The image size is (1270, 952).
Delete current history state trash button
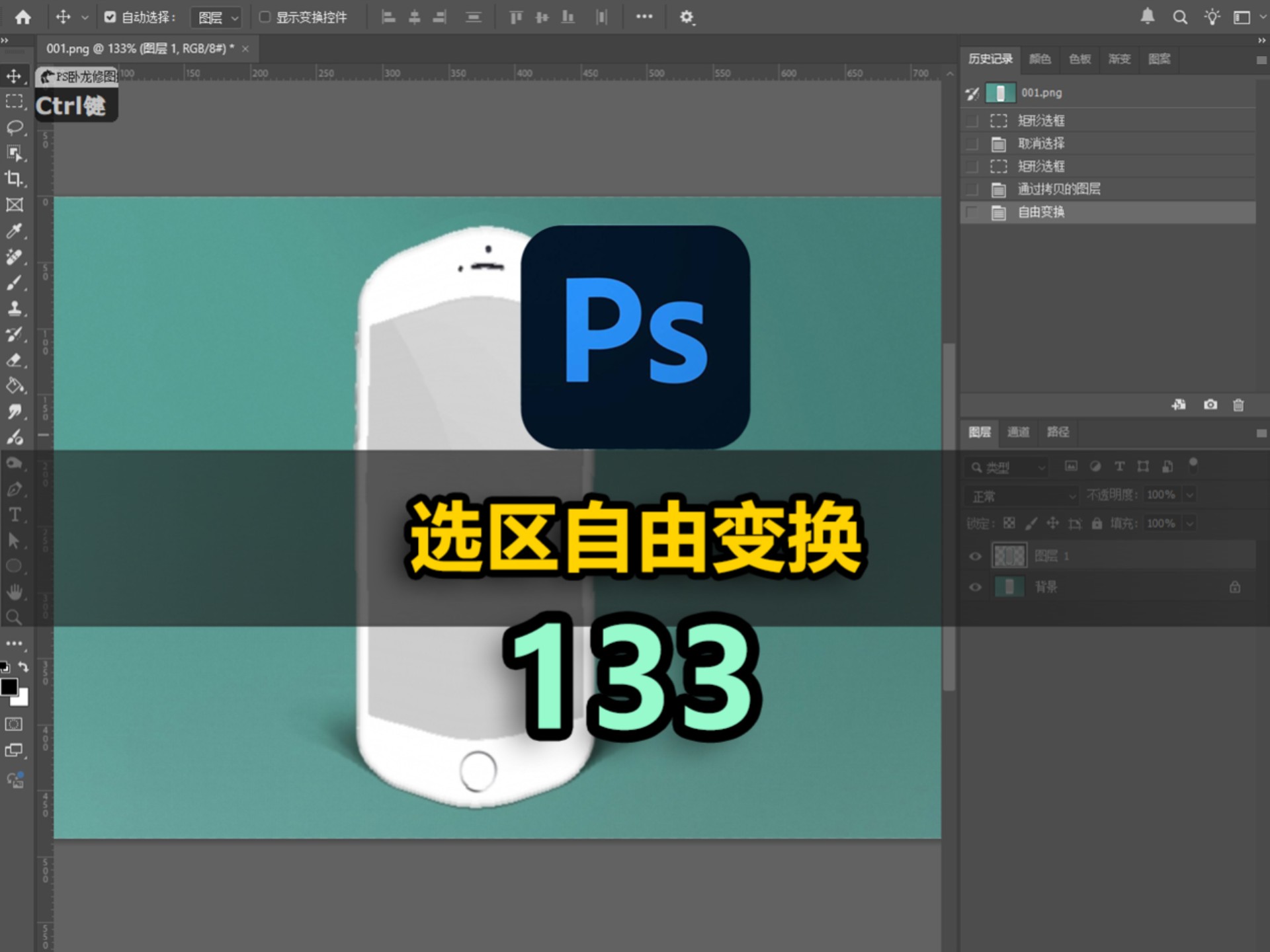pyautogui.click(x=1238, y=405)
